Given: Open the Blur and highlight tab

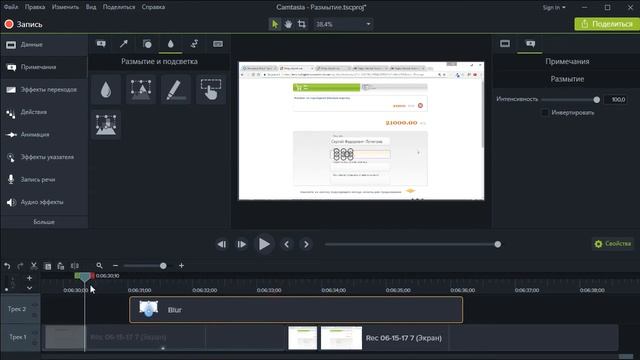Looking at the screenshot, I should point(171,44).
